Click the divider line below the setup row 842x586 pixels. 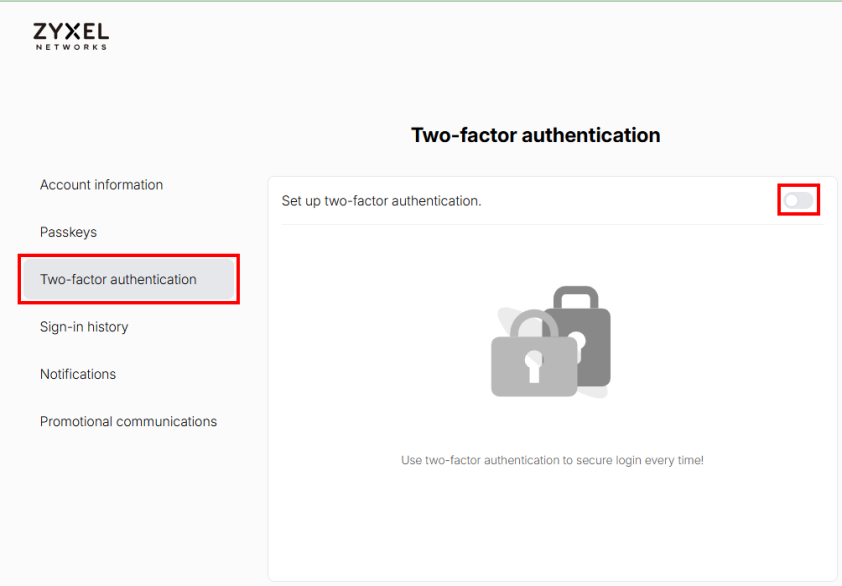pos(552,224)
